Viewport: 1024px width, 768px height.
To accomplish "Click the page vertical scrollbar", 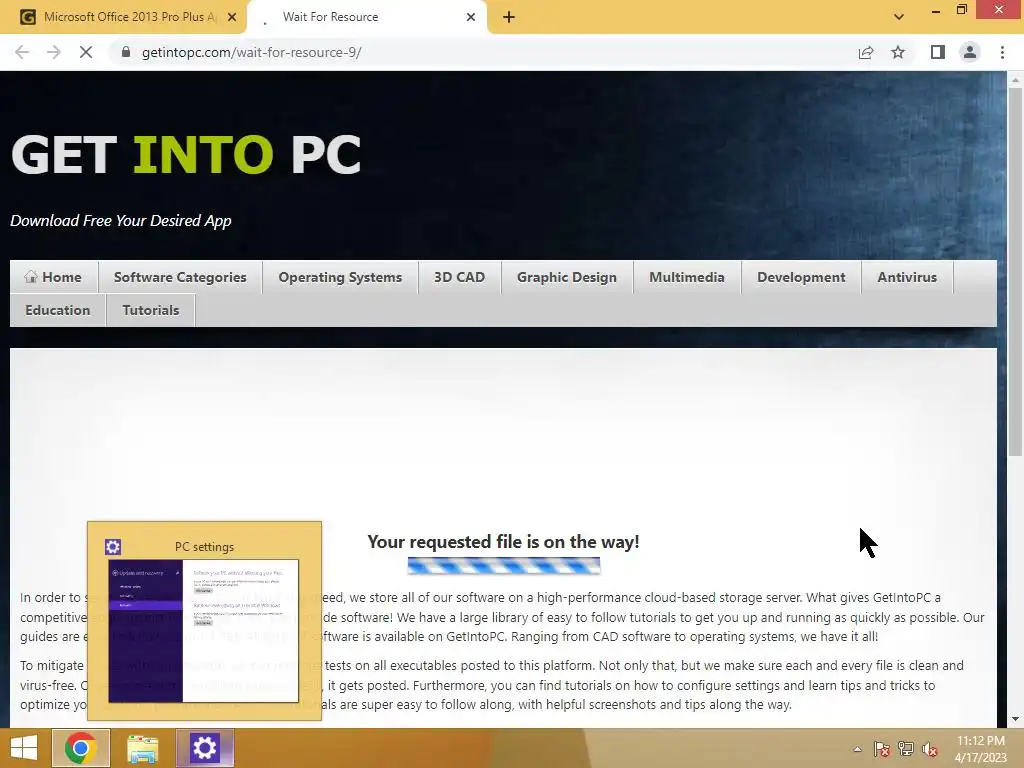I will (x=1015, y=272).
